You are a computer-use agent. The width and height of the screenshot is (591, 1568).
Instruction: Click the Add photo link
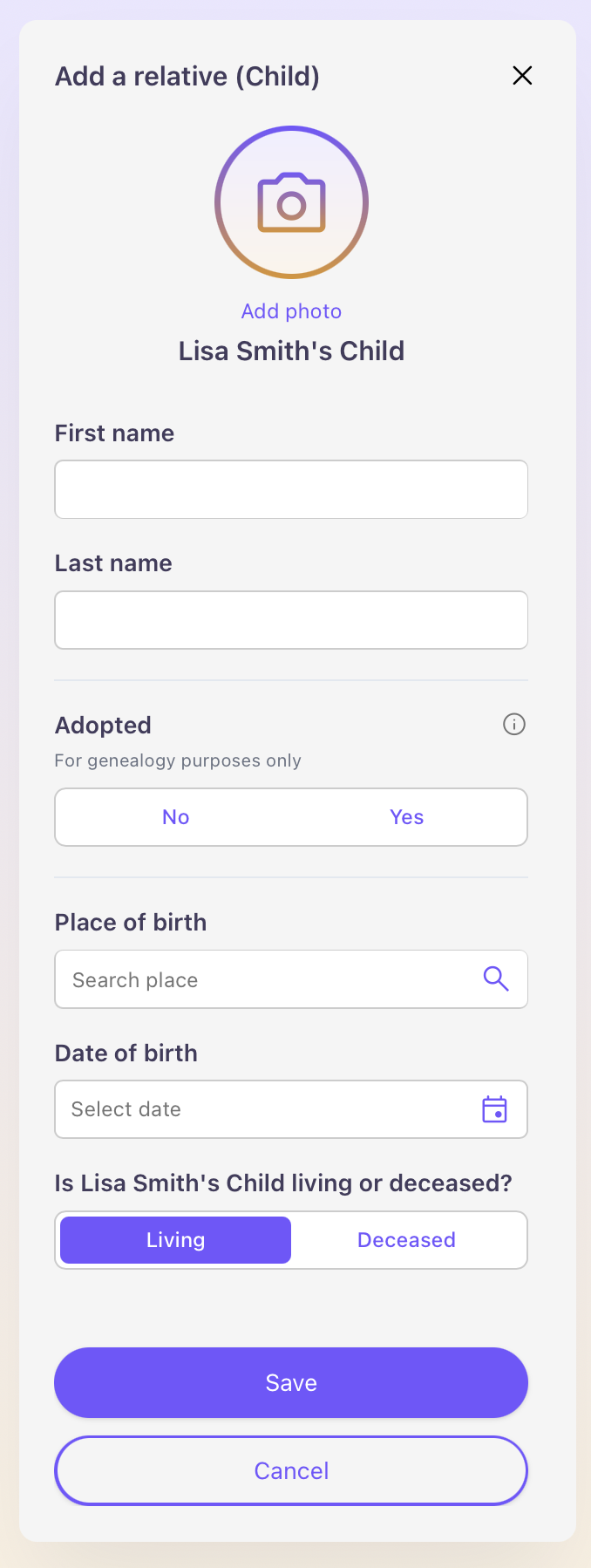291,311
